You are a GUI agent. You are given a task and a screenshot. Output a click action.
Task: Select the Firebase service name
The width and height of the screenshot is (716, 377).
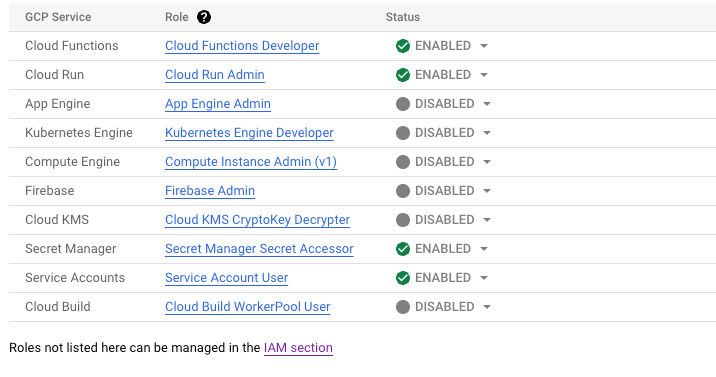(x=49, y=191)
